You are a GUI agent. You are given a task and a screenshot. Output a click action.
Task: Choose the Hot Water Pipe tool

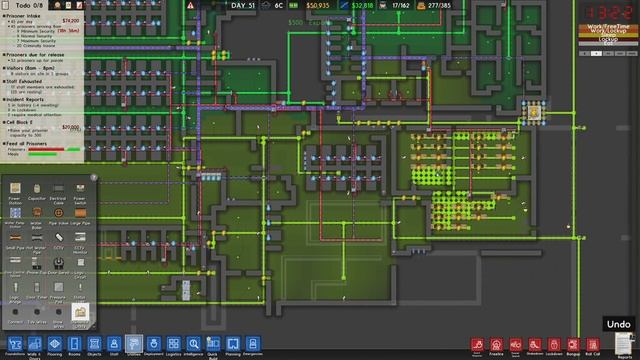click(x=37, y=238)
